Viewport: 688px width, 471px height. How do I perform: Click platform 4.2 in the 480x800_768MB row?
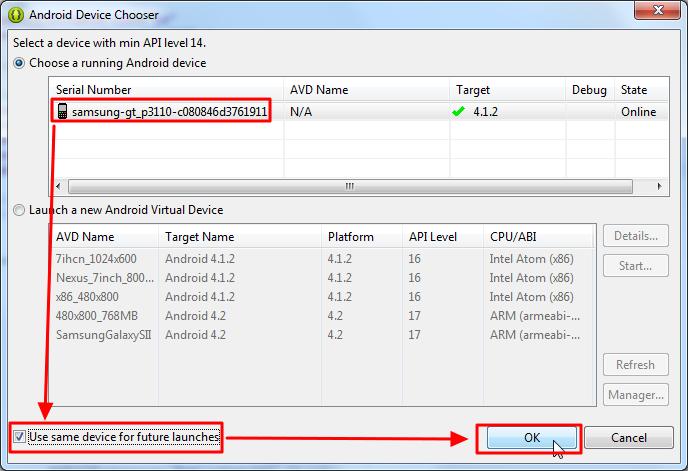[x=335, y=316]
